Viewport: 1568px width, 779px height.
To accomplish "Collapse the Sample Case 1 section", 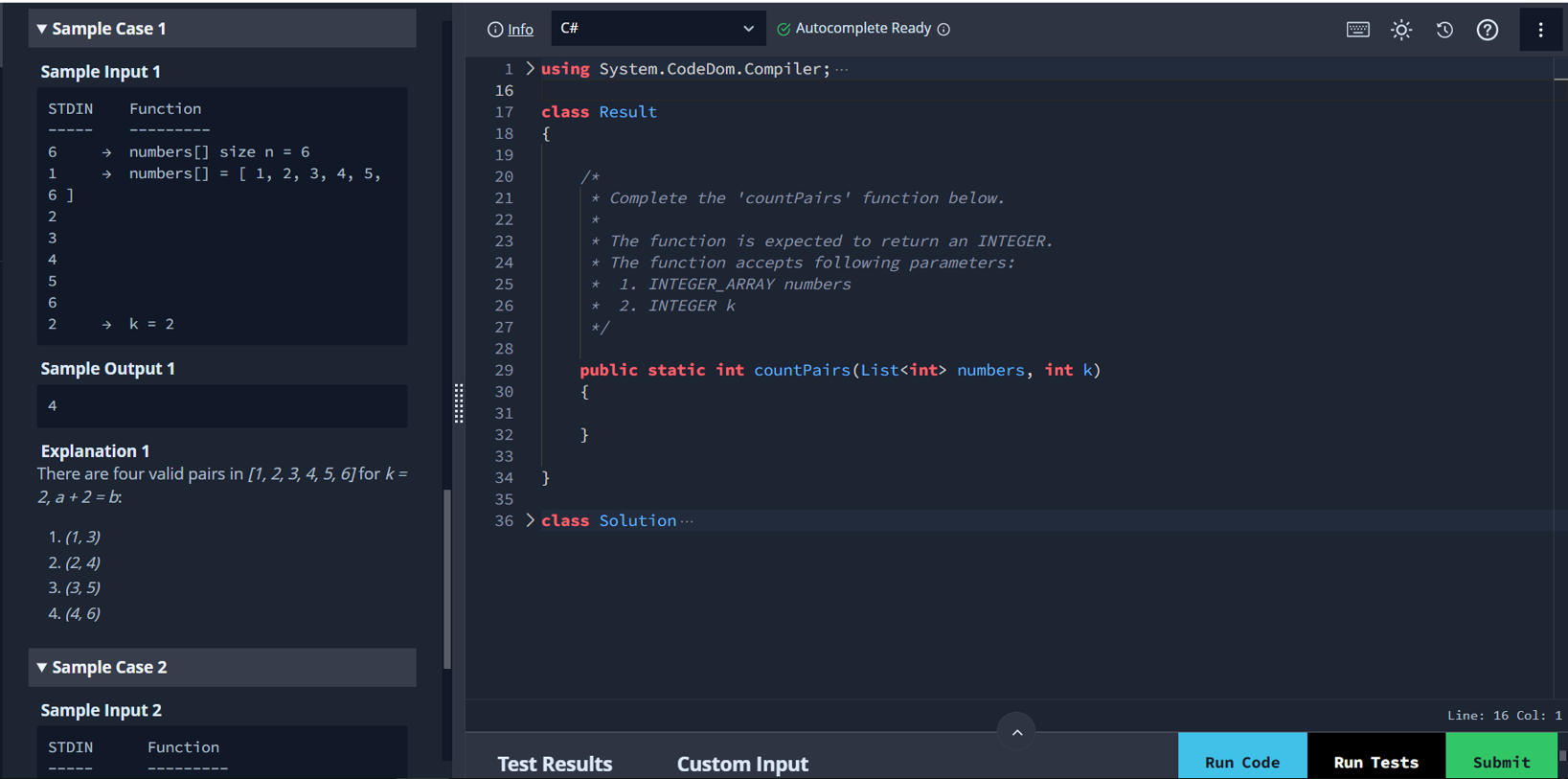I will pyautogui.click(x=222, y=29).
